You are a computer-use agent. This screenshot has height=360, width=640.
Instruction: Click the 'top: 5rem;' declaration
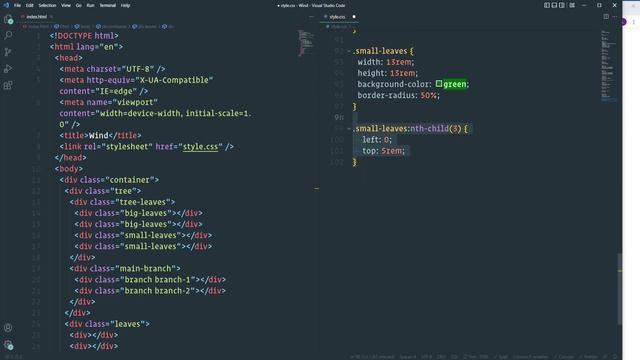click(x=383, y=151)
